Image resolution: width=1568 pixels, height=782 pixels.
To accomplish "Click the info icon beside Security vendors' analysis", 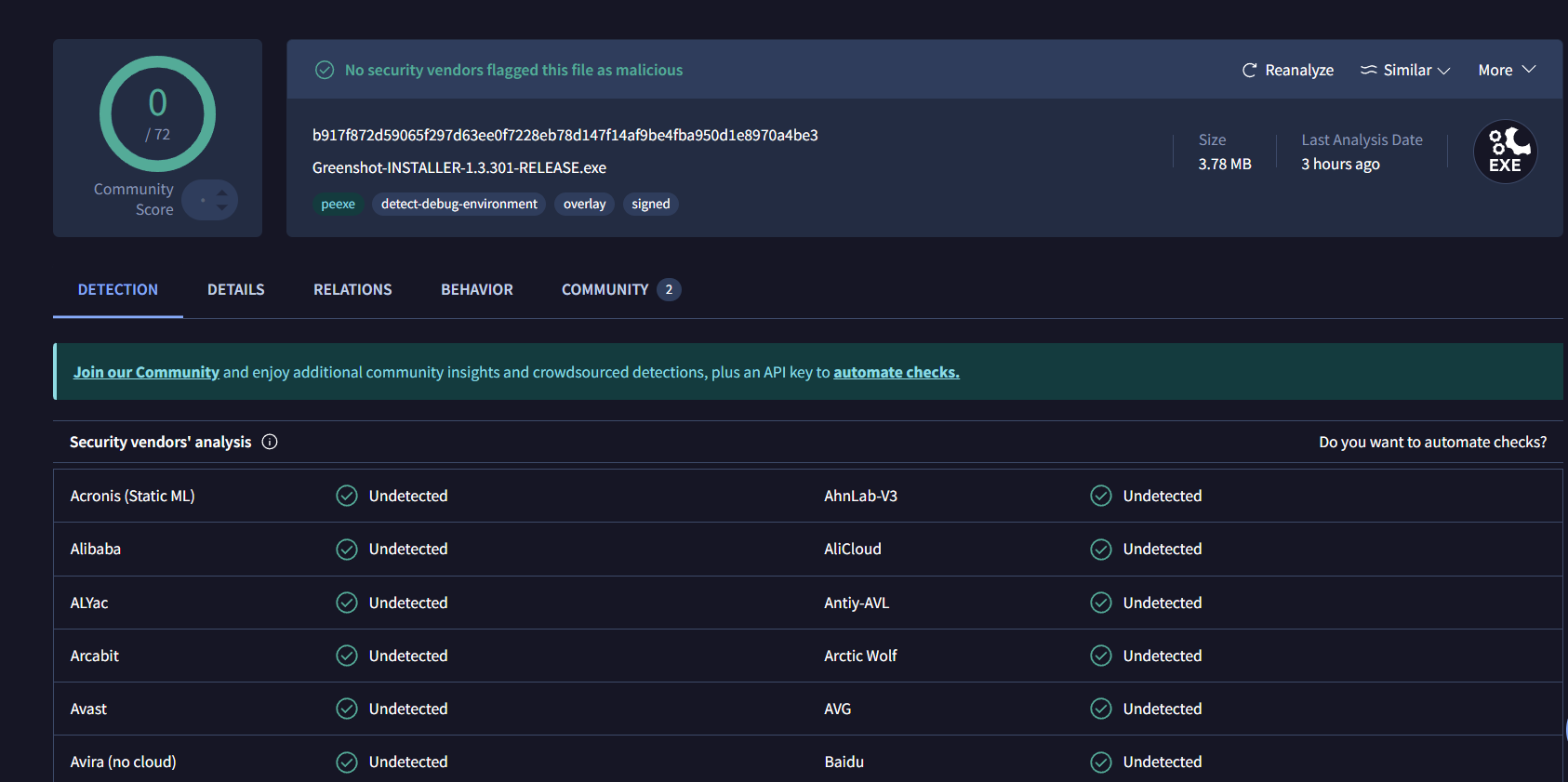I will [x=270, y=442].
